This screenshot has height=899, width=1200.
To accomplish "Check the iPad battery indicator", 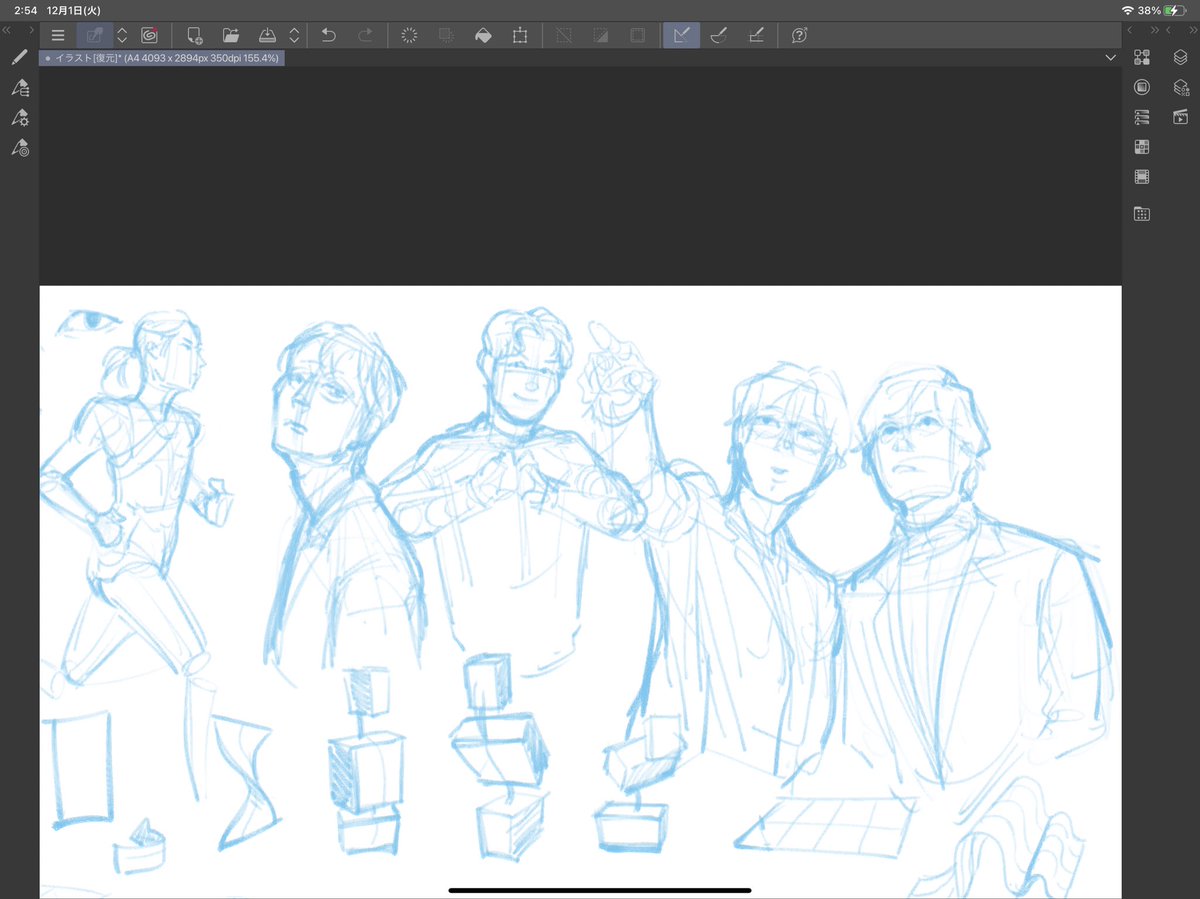I will coord(1175,9).
